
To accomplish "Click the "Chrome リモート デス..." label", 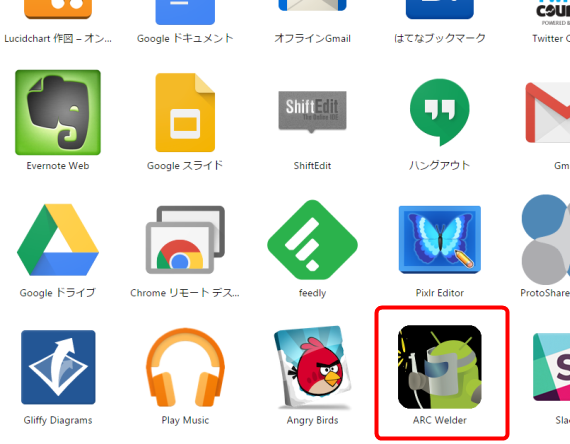I will 185,293.
